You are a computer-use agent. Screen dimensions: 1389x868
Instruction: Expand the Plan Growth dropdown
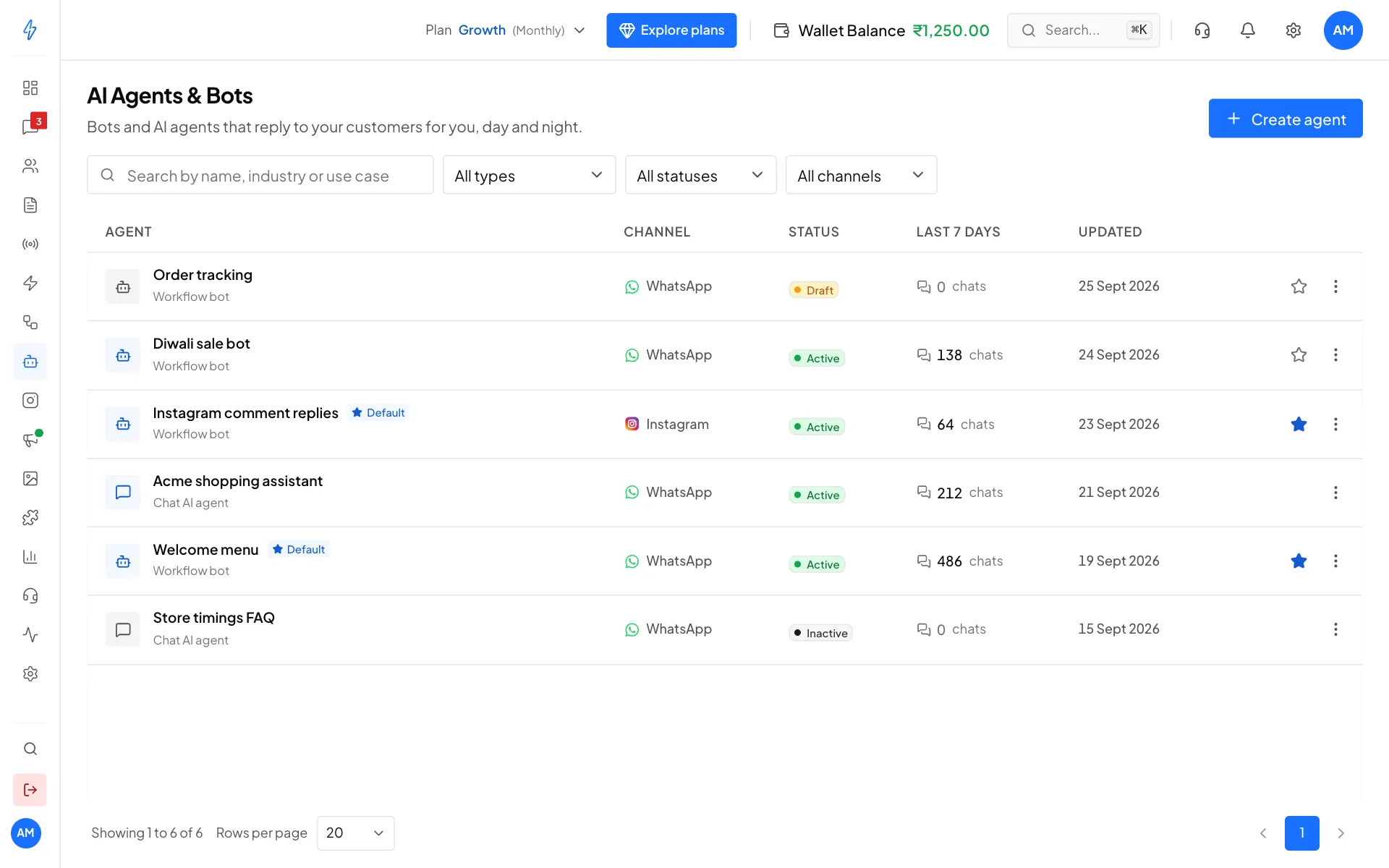[505, 30]
